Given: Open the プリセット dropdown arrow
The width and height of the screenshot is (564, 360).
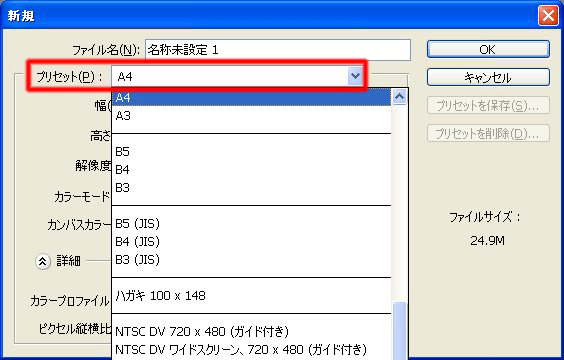Looking at the screenshot, I should (355, 76).
